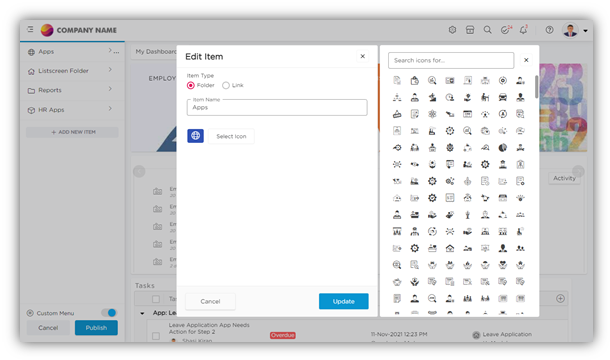Expand the Reports sidebar chevron
Image resolution: width=610 pixels, height=360 pixels.
(x=110, y=89)
